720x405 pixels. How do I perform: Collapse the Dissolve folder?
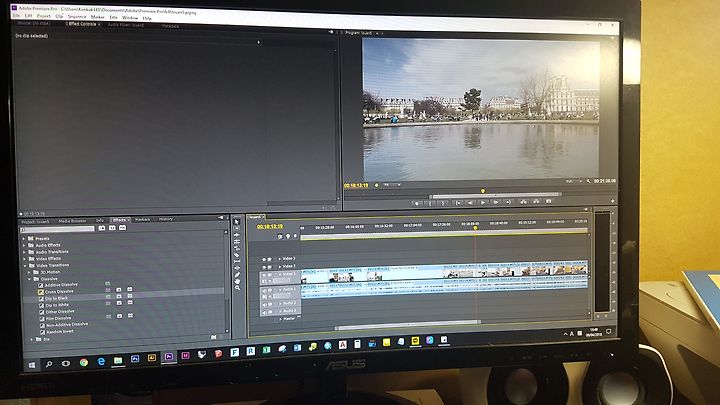(30, 279)
